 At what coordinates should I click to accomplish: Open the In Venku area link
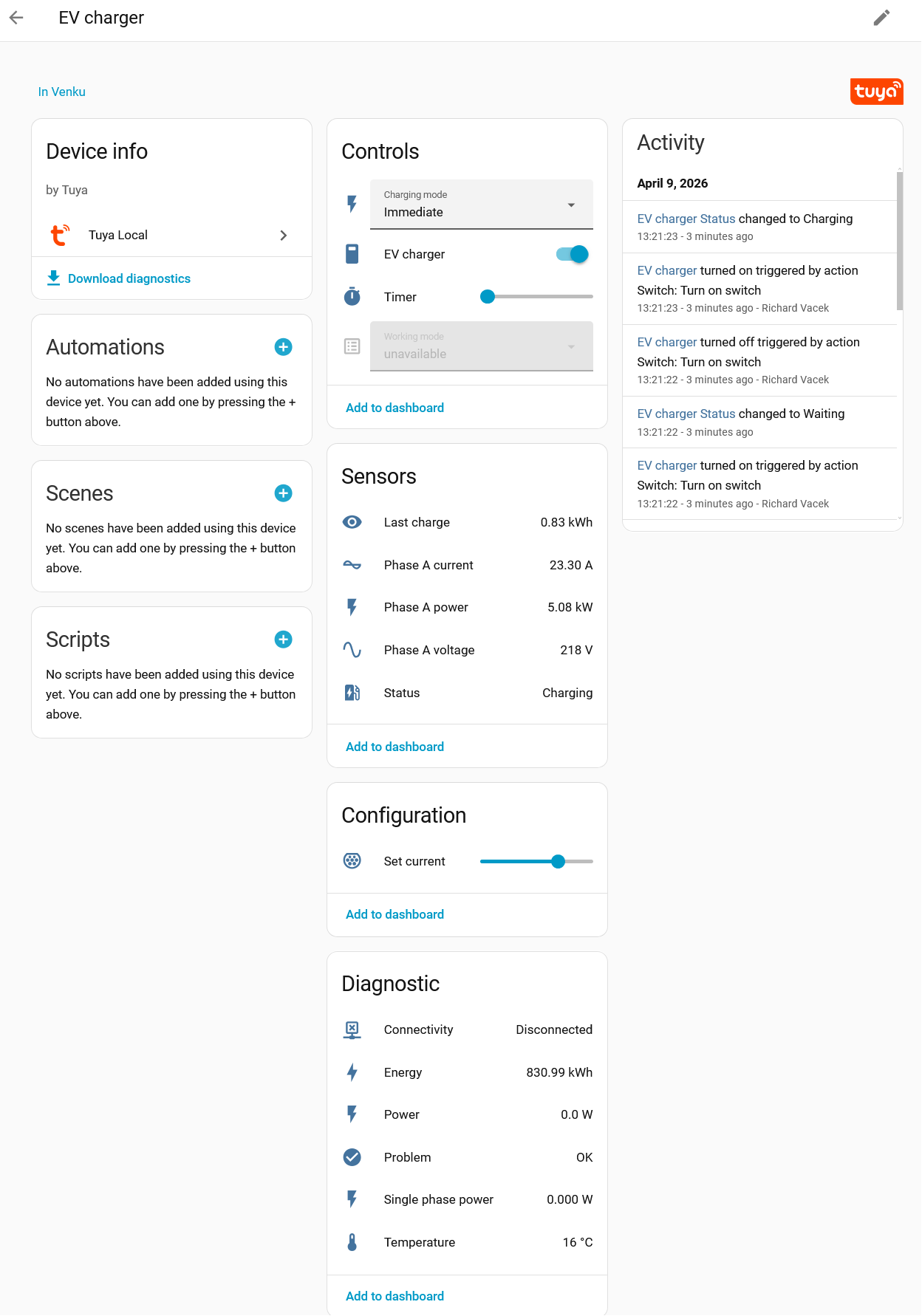[x=62, y=92]
